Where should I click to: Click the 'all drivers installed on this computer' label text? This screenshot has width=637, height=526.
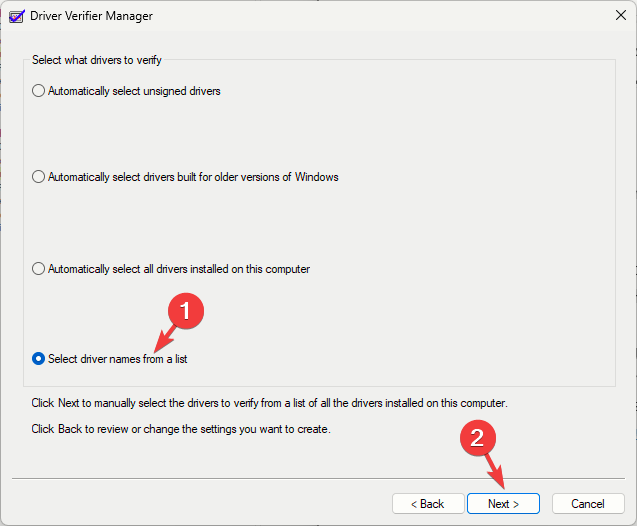[x=179, y=269]
